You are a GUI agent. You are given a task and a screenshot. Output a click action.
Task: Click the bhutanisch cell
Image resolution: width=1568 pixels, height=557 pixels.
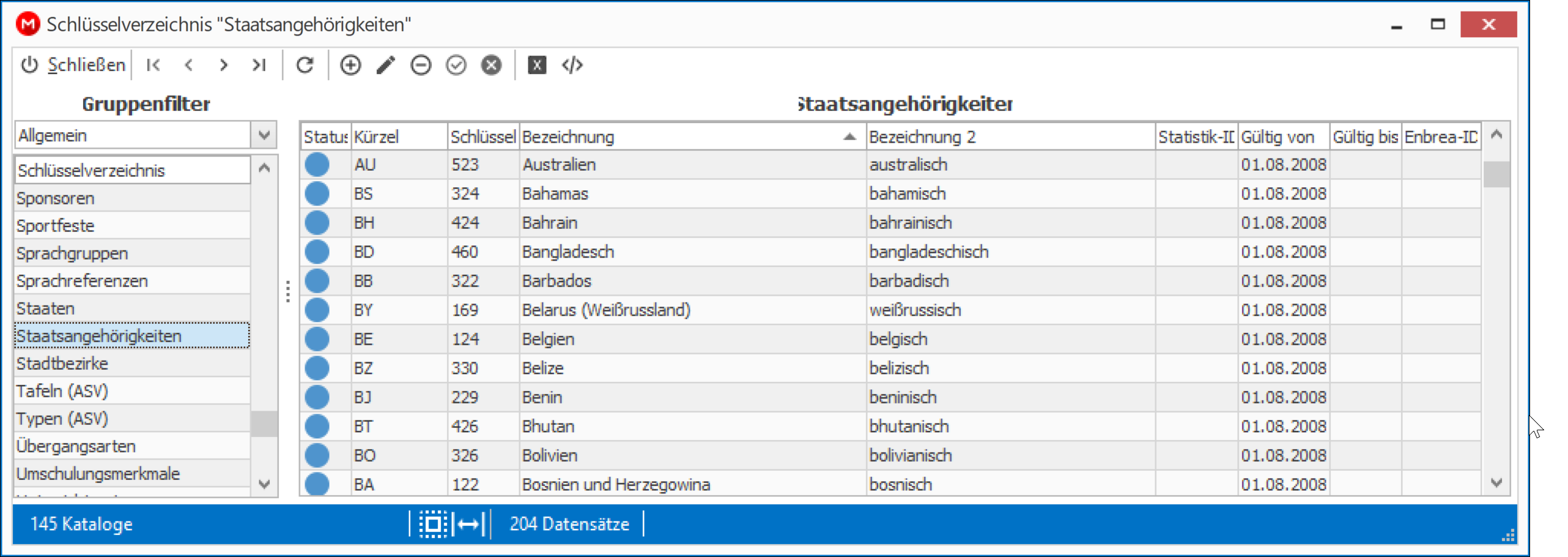1010,426
